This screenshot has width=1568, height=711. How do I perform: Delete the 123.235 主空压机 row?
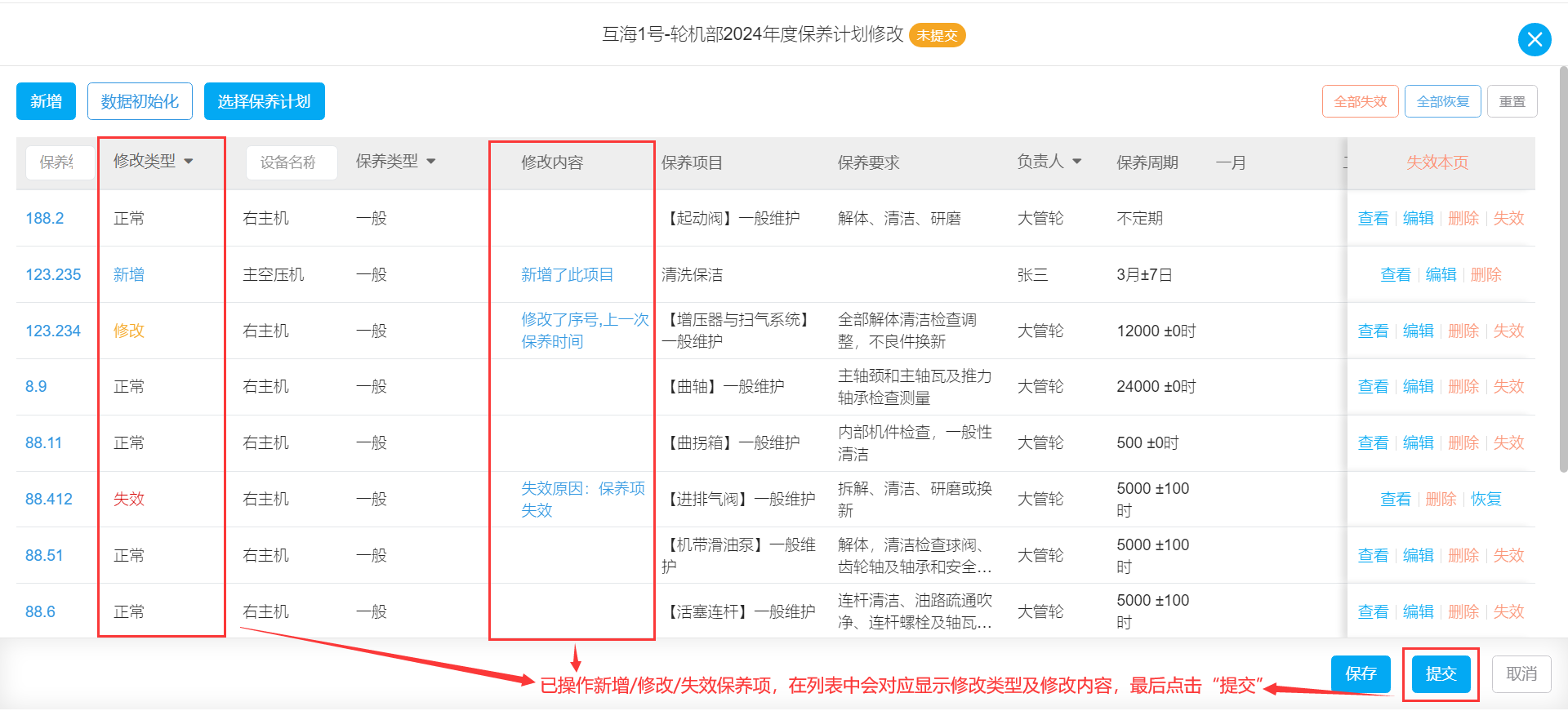coord(1486,274)
